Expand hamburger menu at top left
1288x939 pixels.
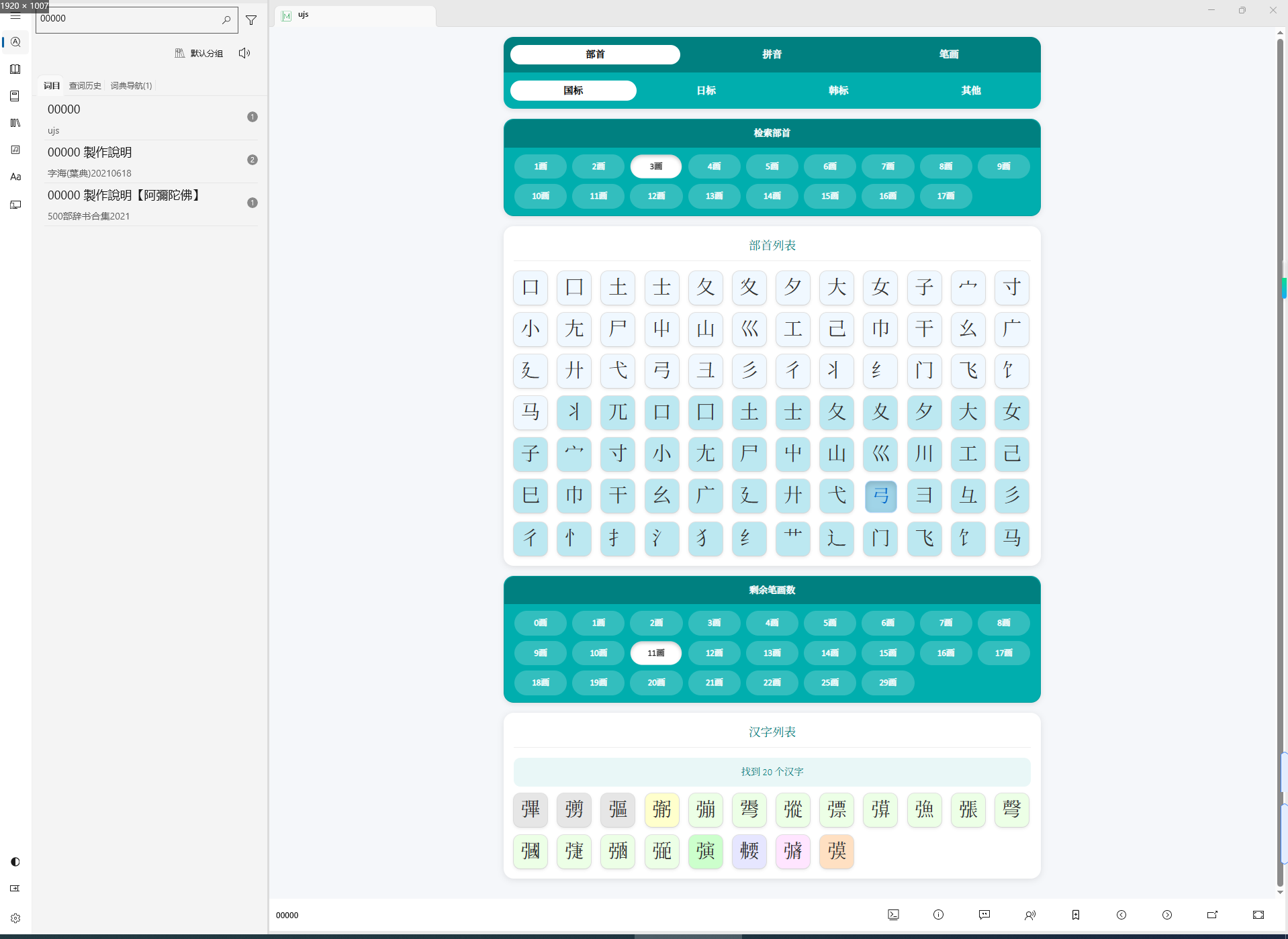(15, 16)
